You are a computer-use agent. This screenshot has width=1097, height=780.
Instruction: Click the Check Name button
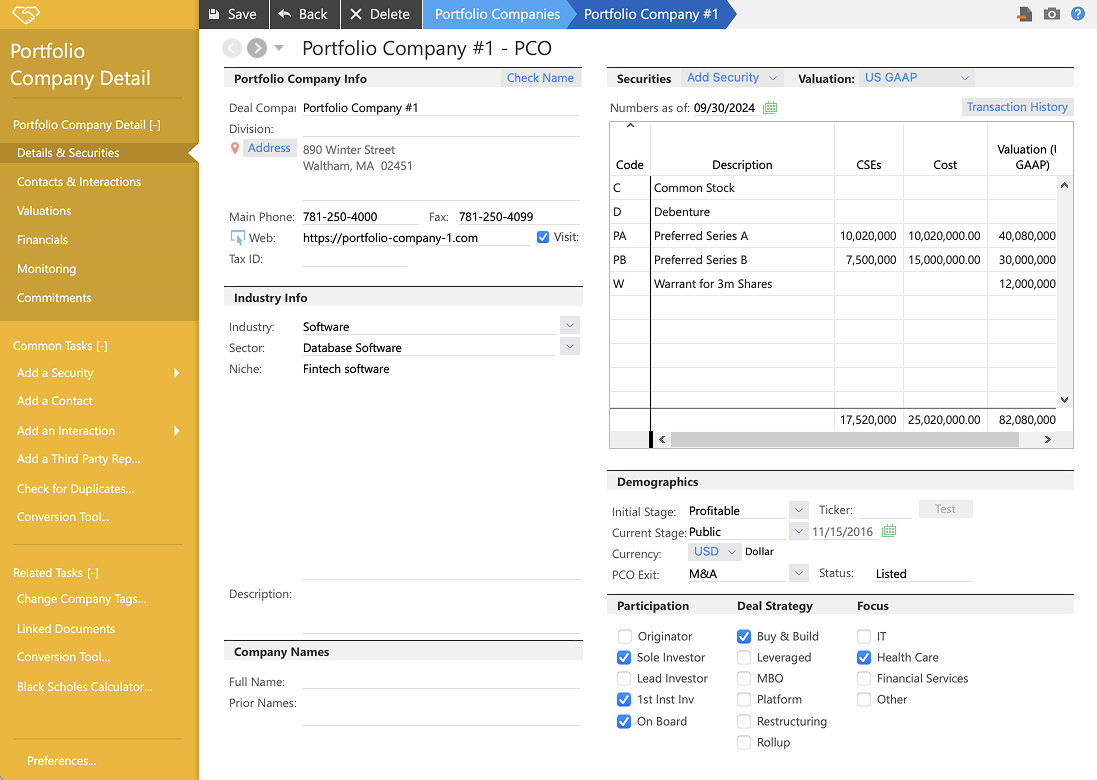click(x=540, y=78)
